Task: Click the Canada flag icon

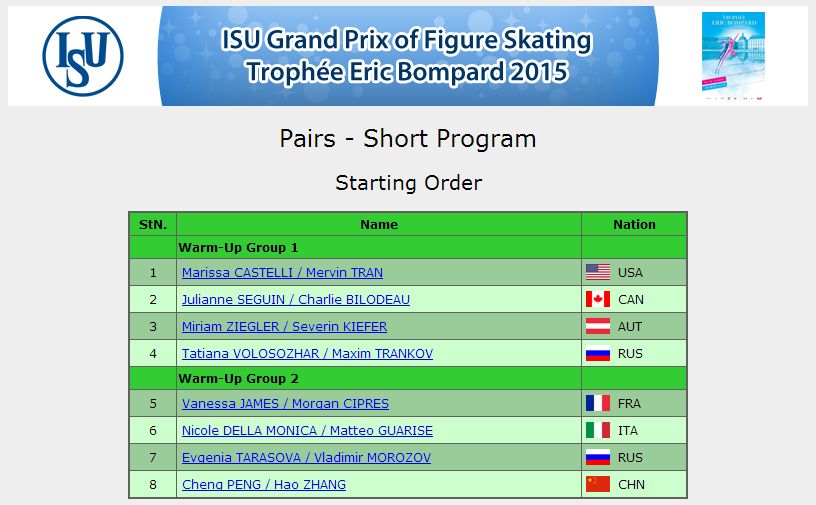Action: 597,299
